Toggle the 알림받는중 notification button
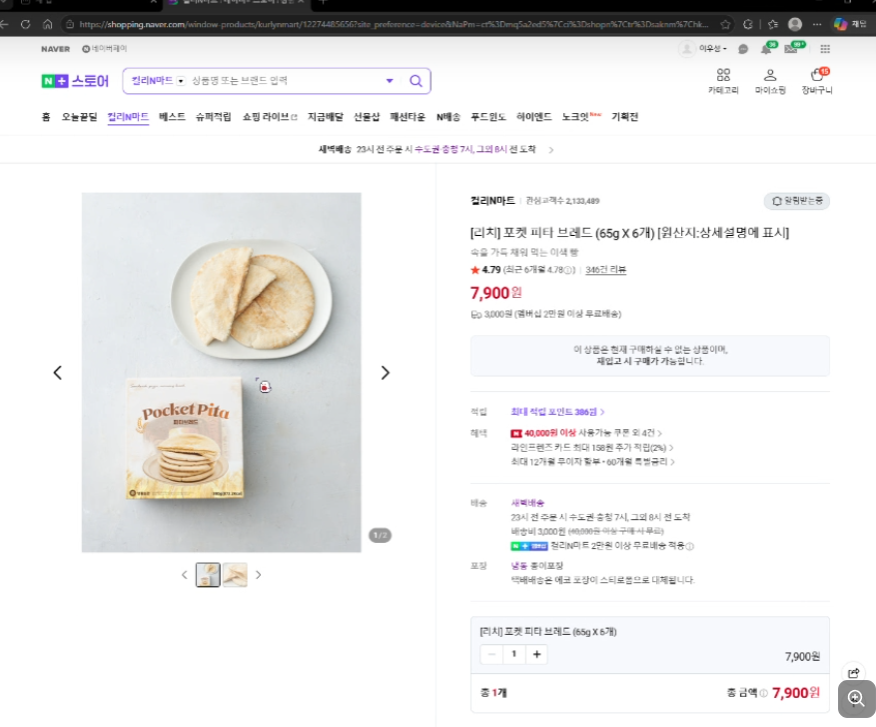Image resolution: width=876 pixels, height=727 pixels. click(797, 201)
